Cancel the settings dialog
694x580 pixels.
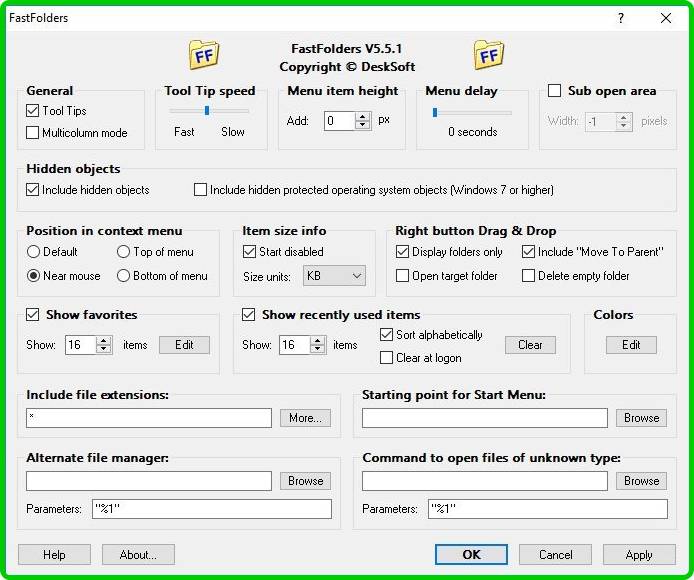[x=555, y=555]
